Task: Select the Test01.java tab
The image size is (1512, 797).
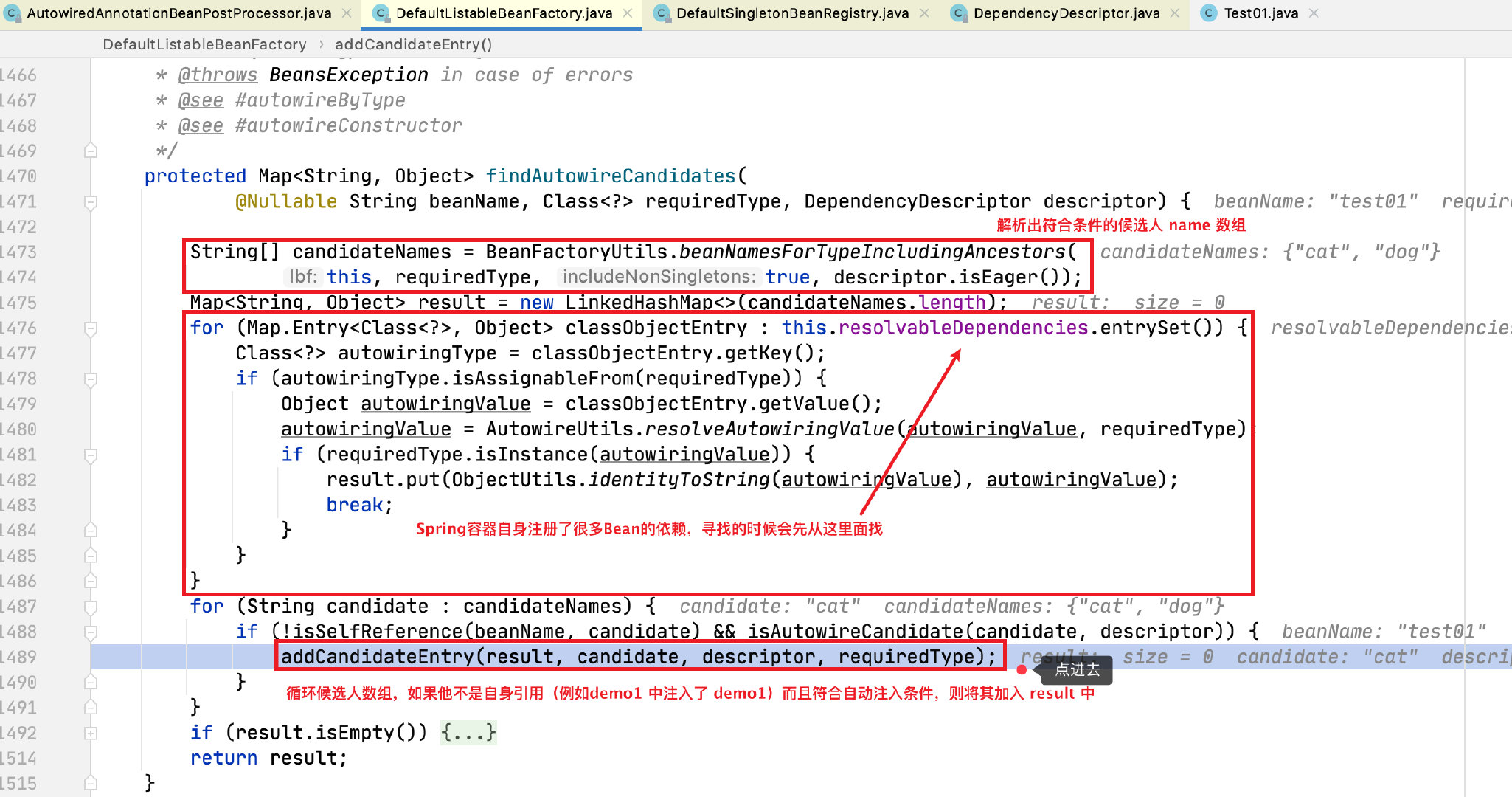Action: tap(1261, 13)
